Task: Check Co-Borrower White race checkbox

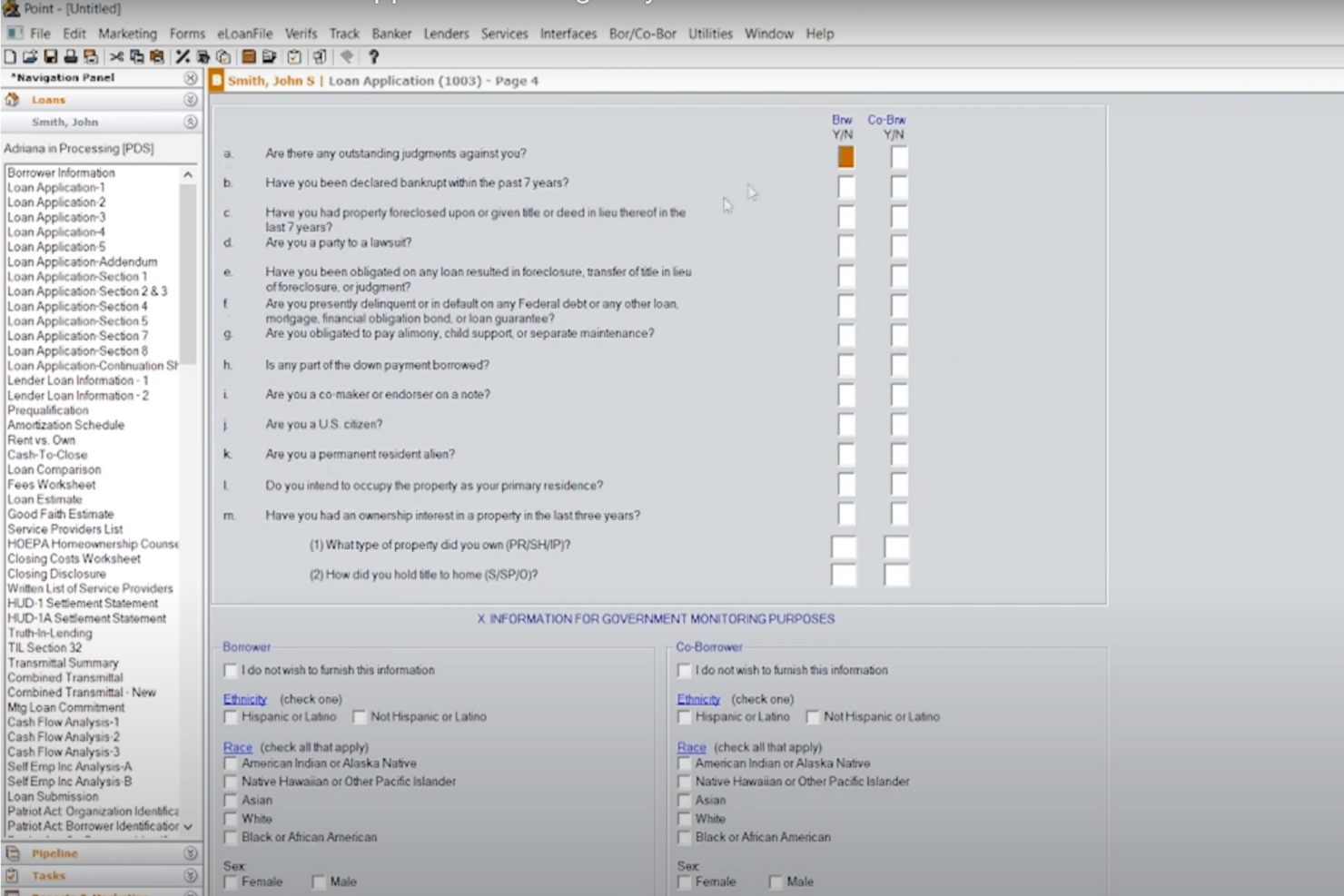Action: tap(685, 819)
